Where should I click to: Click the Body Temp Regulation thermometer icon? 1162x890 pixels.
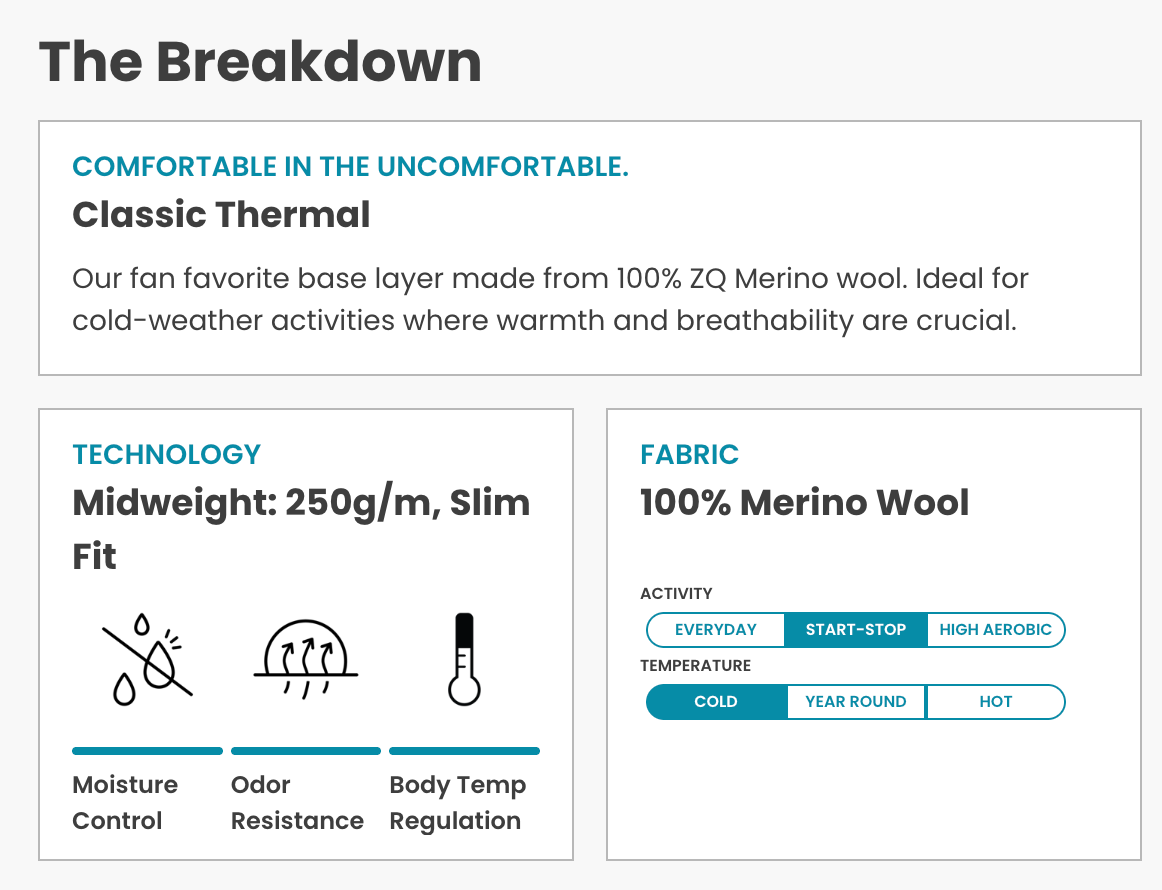[x=463, y=660]
